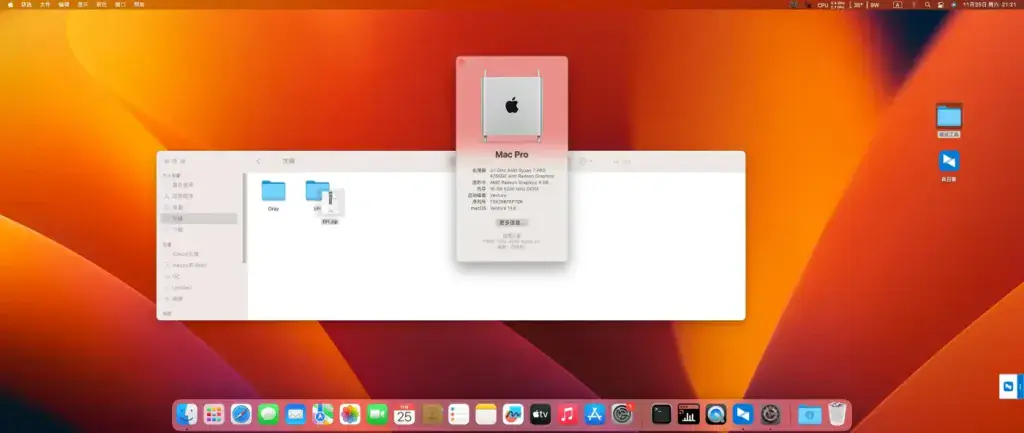This screenshot has height=433, width=1024.
Task: Open the 显示 menu
Action: pos(82,5)
